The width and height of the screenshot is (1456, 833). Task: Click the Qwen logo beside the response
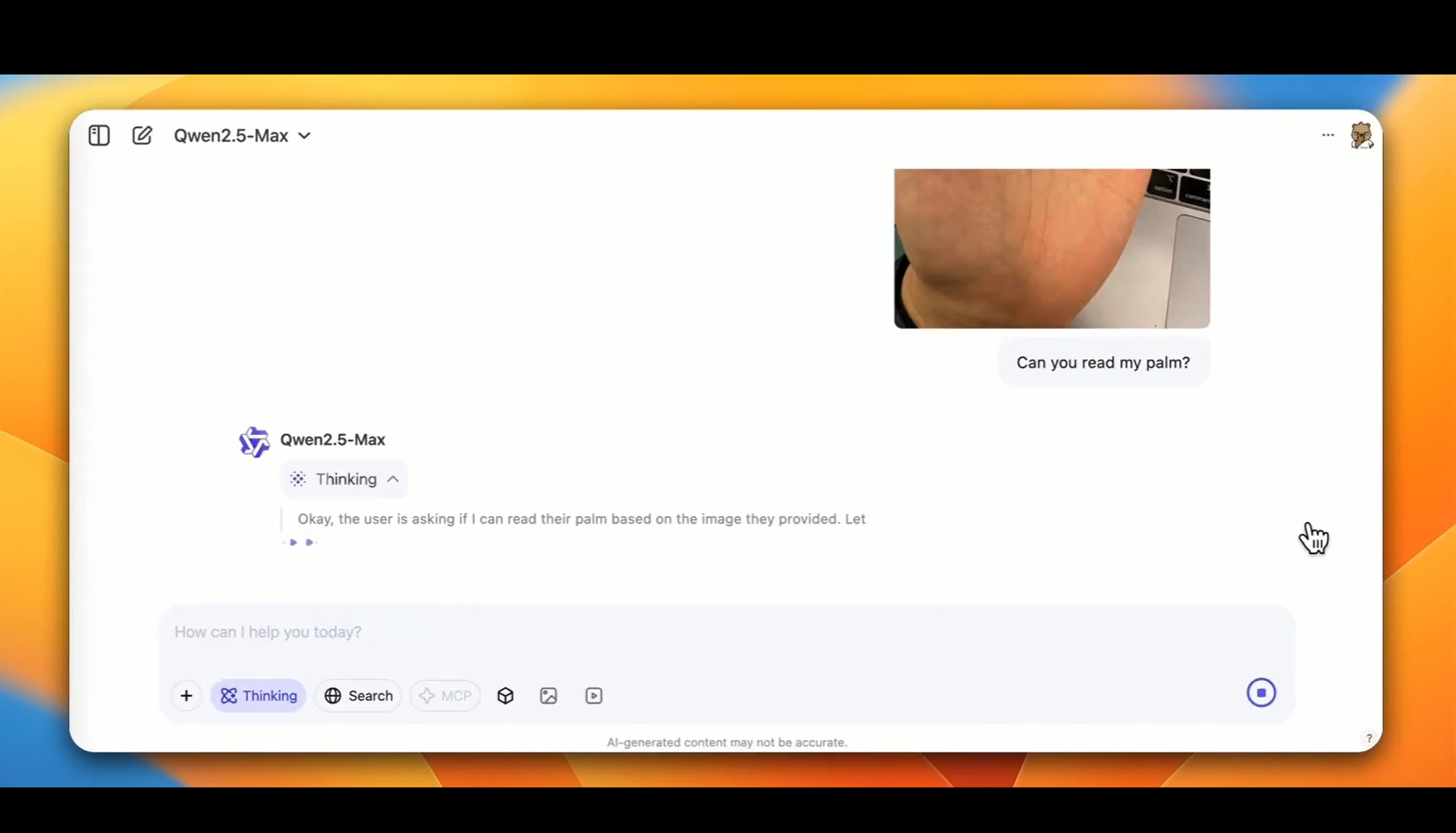click(254, 442)
